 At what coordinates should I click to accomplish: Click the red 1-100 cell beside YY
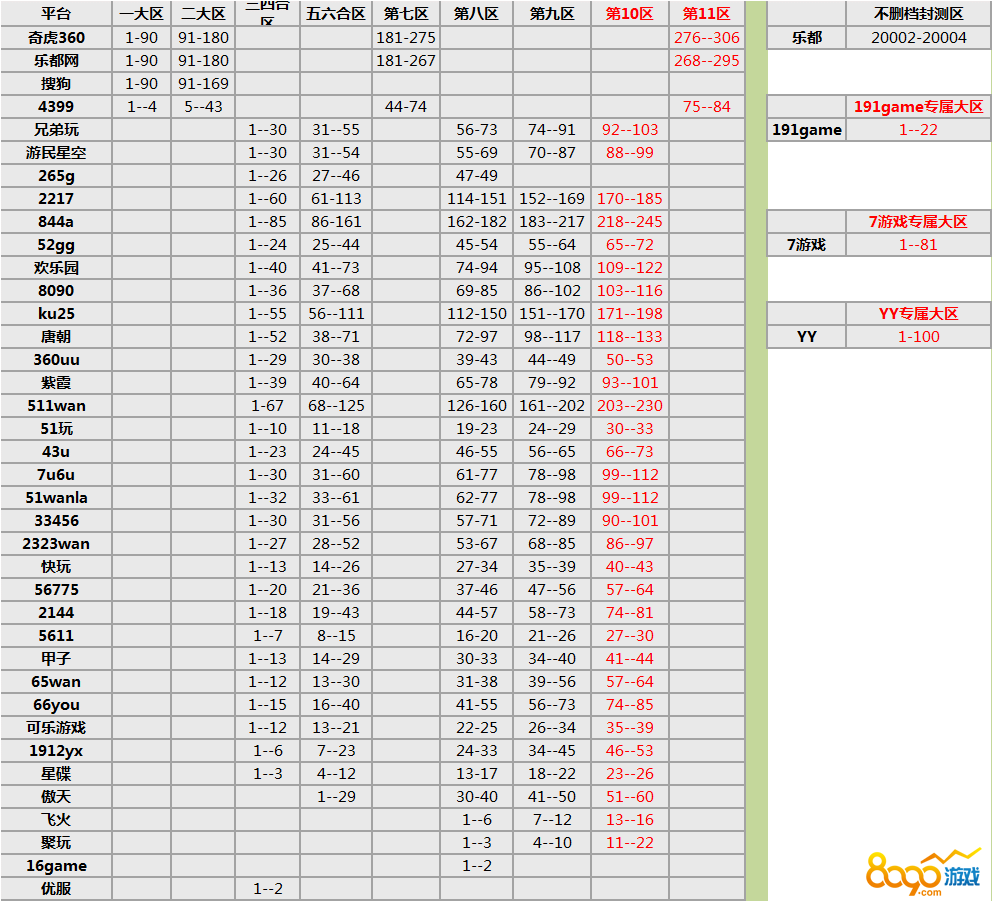tap(918, 336)
